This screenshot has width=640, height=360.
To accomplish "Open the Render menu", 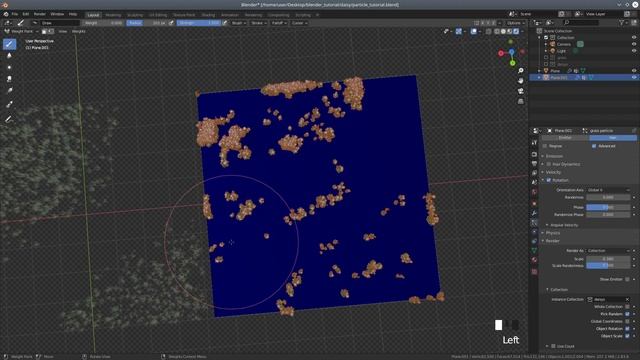I will (40, 14).
